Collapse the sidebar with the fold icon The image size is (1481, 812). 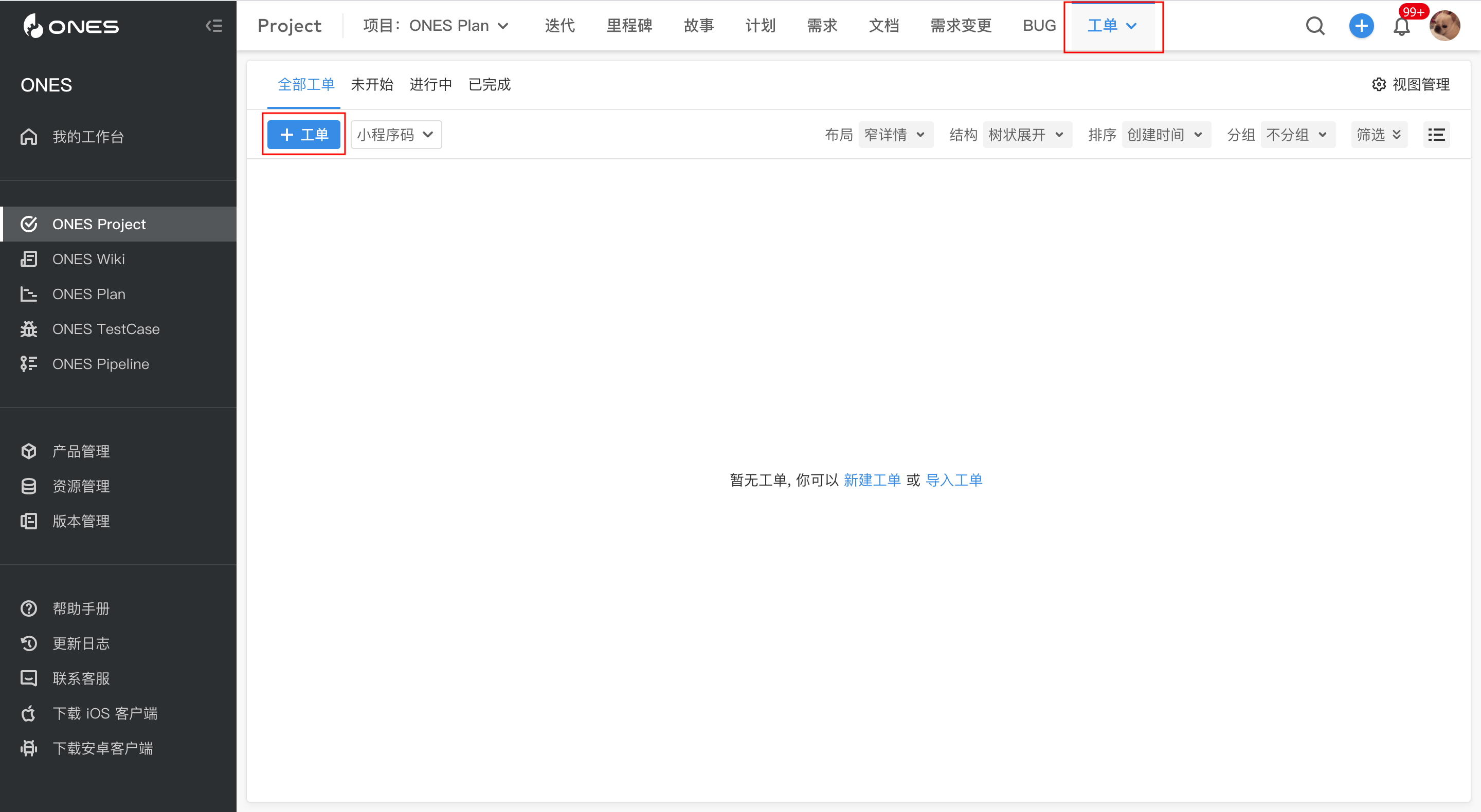tap(214, 26)
